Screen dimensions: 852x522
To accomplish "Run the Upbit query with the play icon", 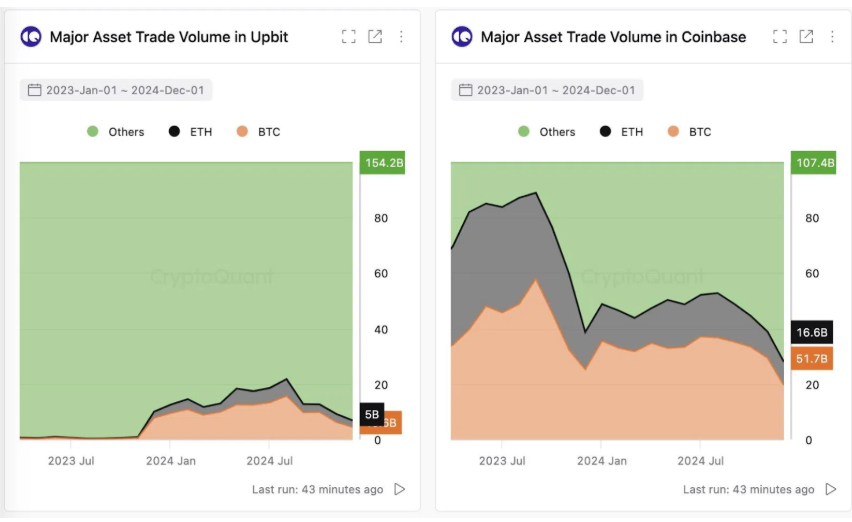I will coord(400,489).
